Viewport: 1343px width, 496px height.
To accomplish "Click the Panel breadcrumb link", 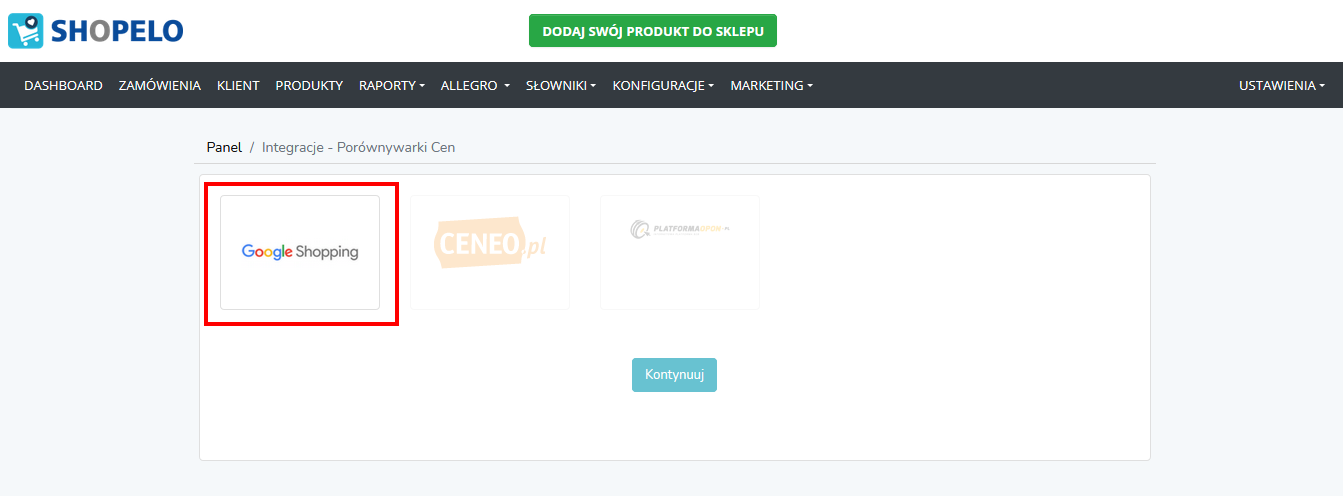I will (x=224, y=147).
